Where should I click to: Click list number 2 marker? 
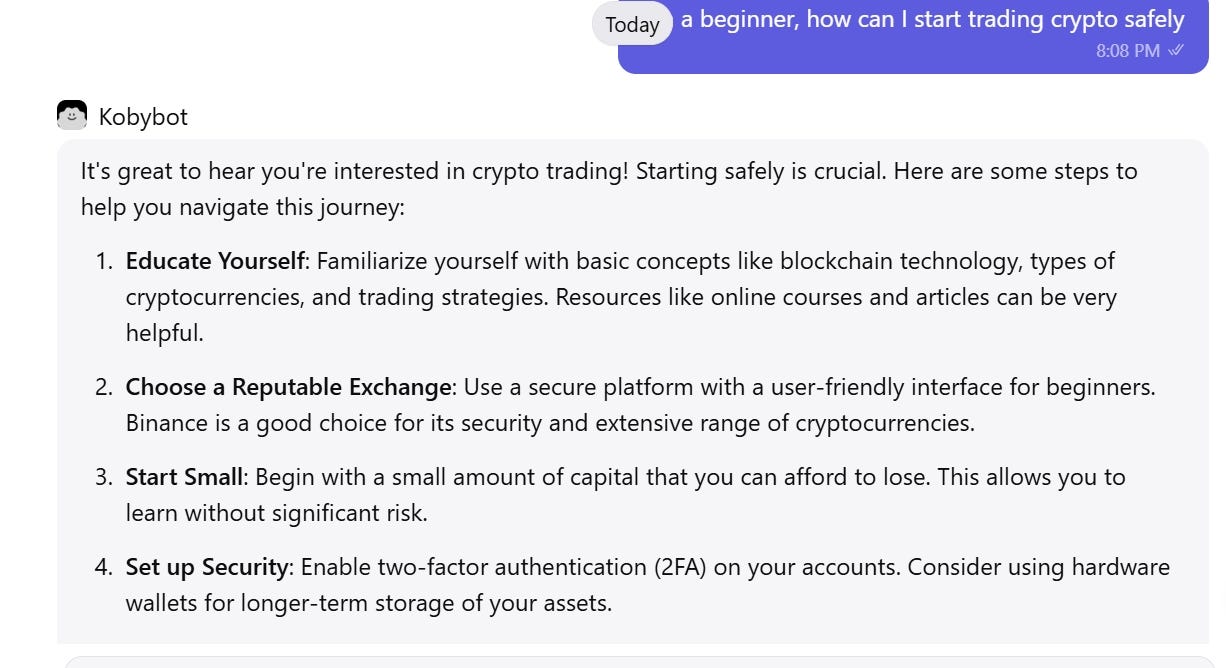[105, 386]
